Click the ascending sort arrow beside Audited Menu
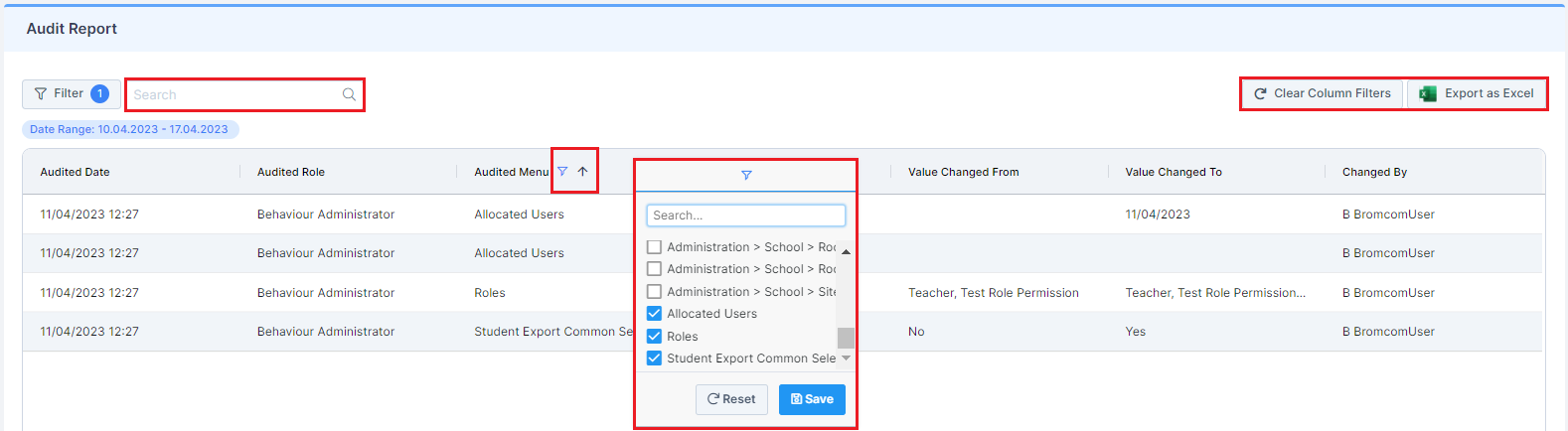Screen dimensions: 1568x431 [x=582, y=172]
